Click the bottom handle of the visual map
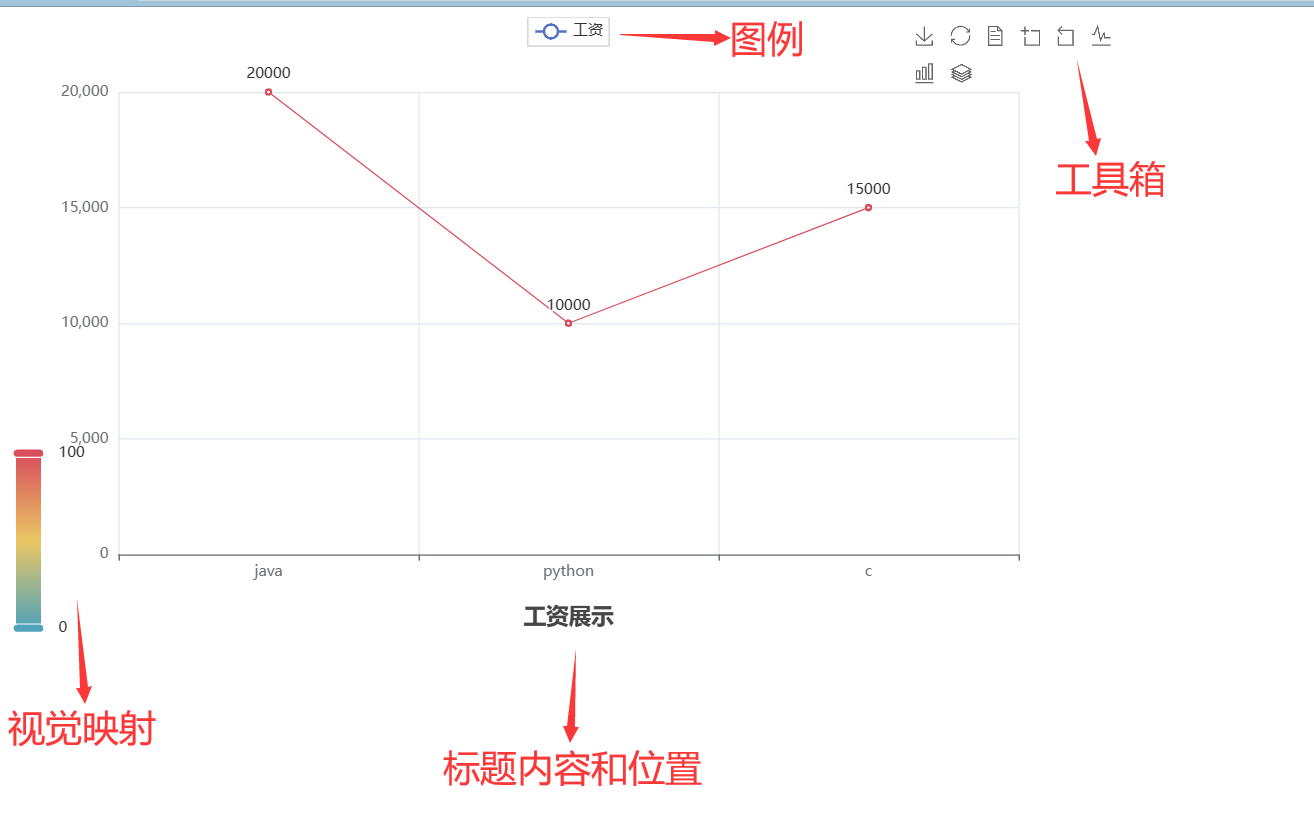 [28, 628]
